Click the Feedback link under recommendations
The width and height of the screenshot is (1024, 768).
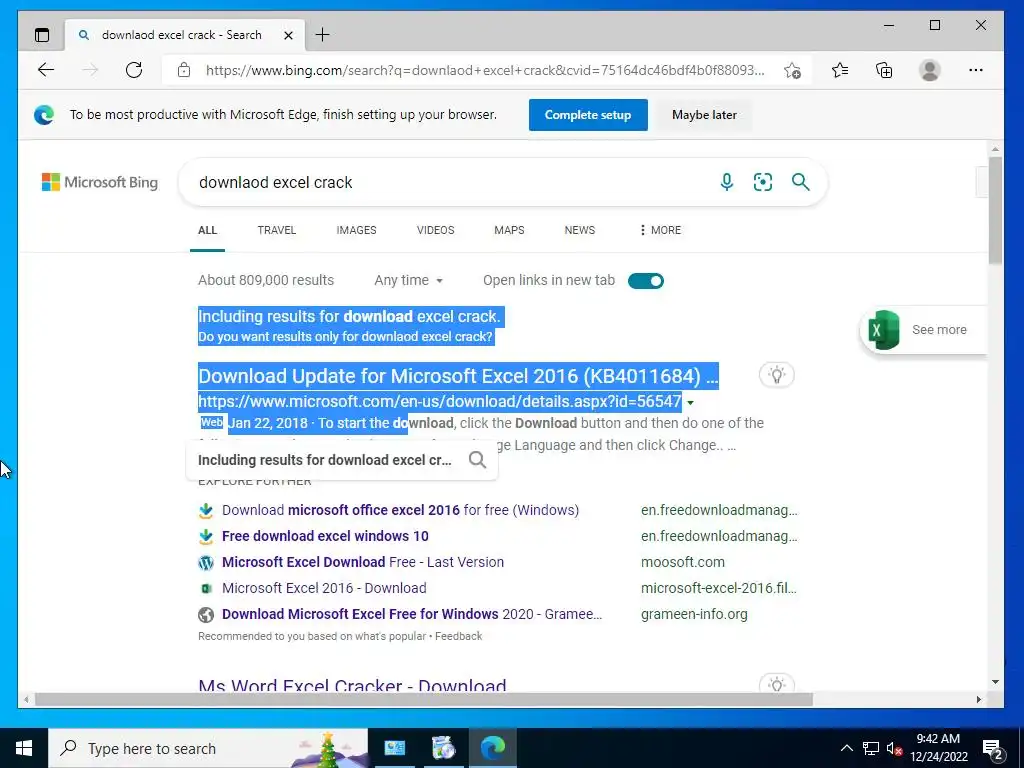coord(458,636)
